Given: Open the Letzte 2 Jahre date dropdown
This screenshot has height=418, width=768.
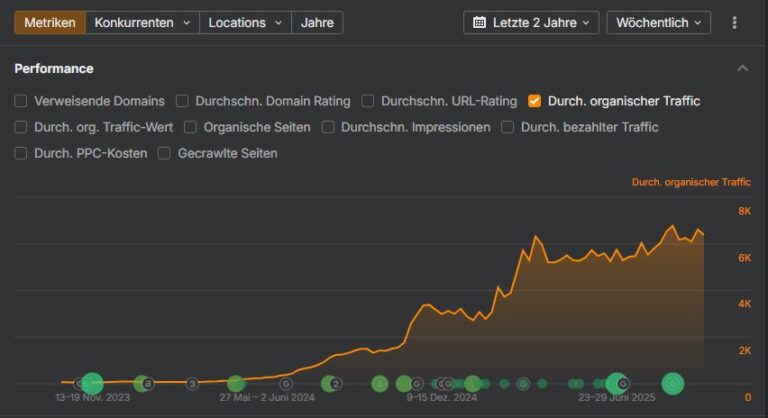Looking at the screenshot, I should (531, 22).
